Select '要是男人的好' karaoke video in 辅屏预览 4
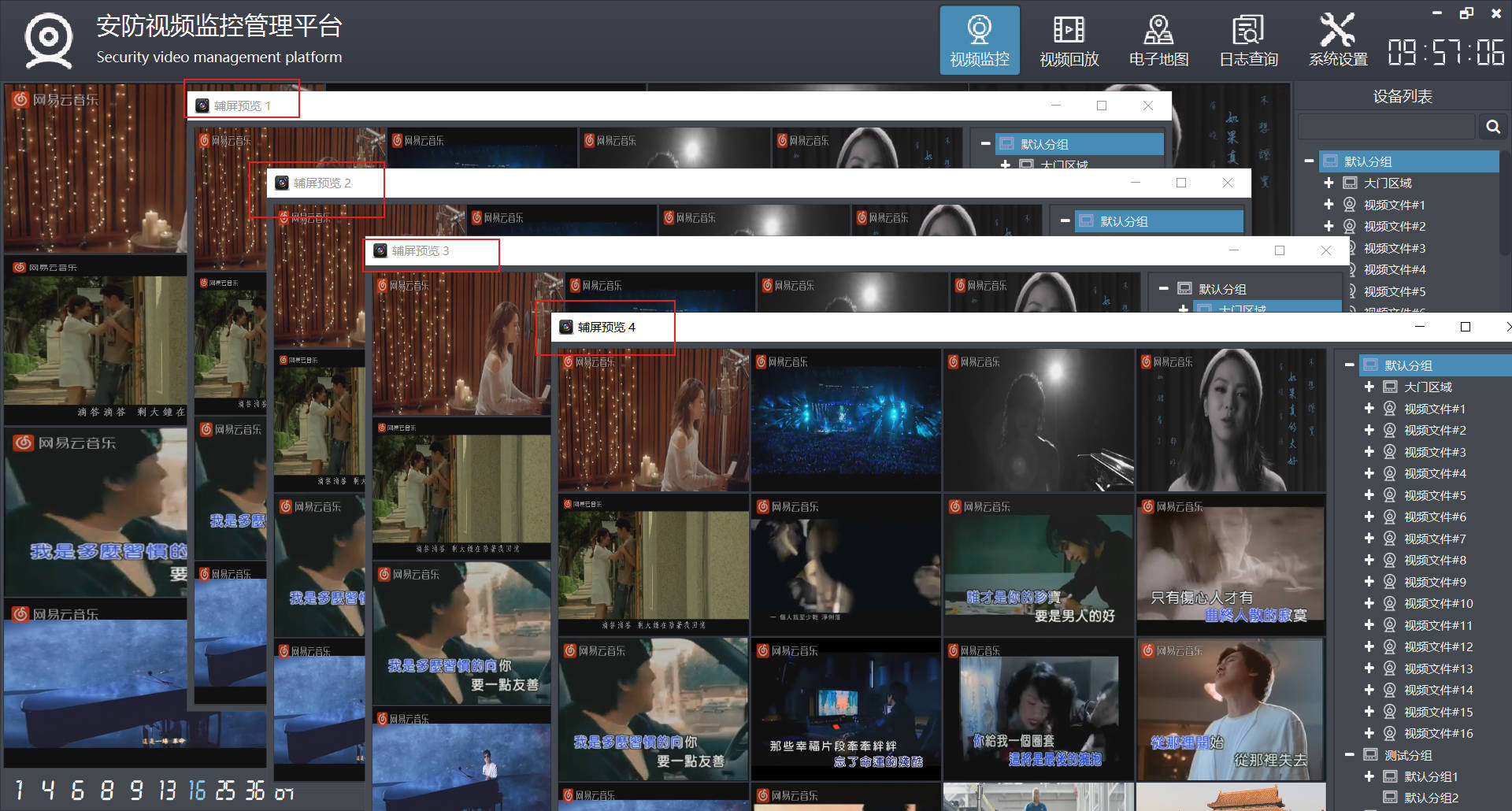Screen dimensions: 1512x811 tap(1039, 565)
